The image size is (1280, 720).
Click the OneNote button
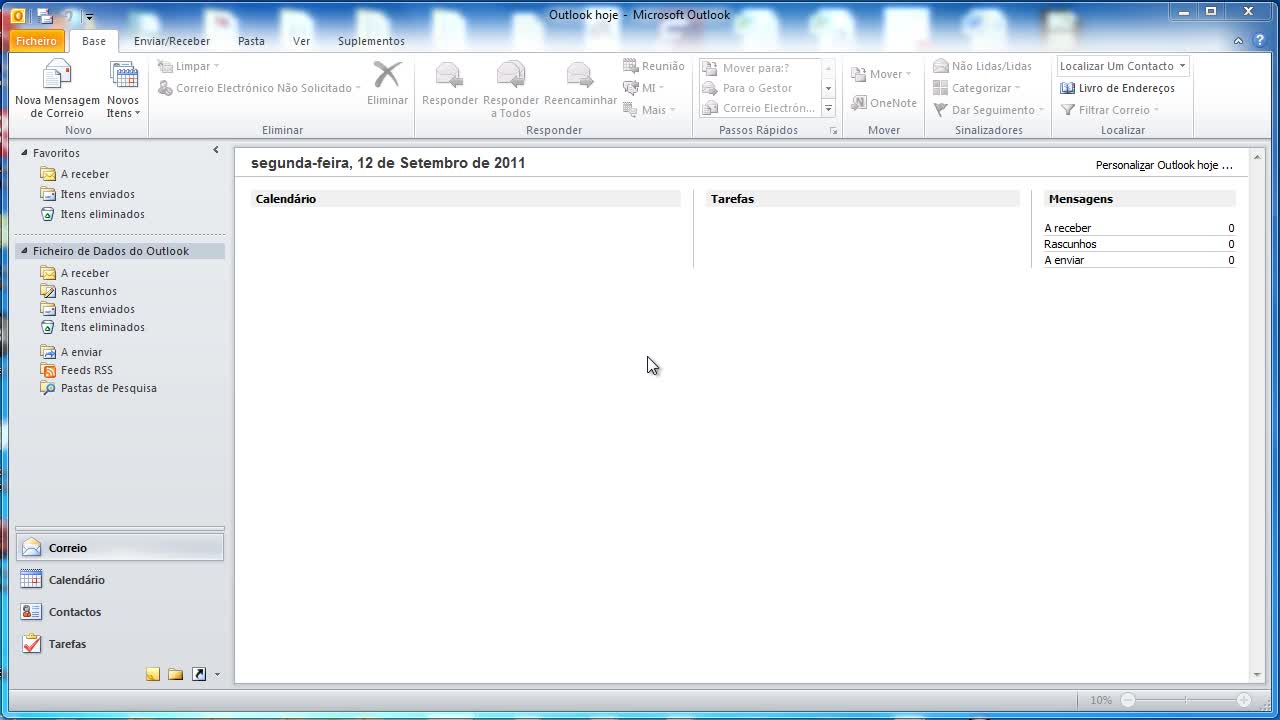pos(884,103)
